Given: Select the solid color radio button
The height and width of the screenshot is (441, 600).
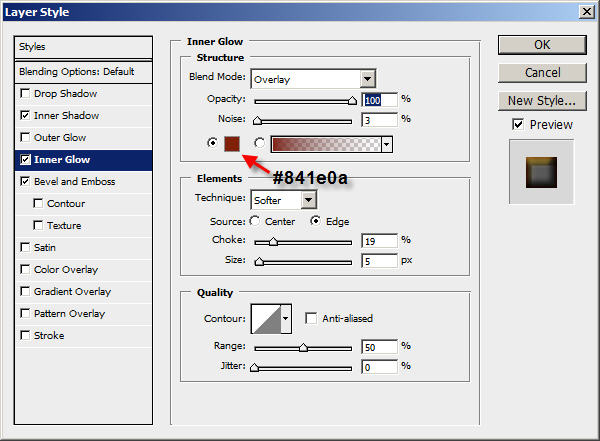Looking at the screenshot, I should coord(212,143).
